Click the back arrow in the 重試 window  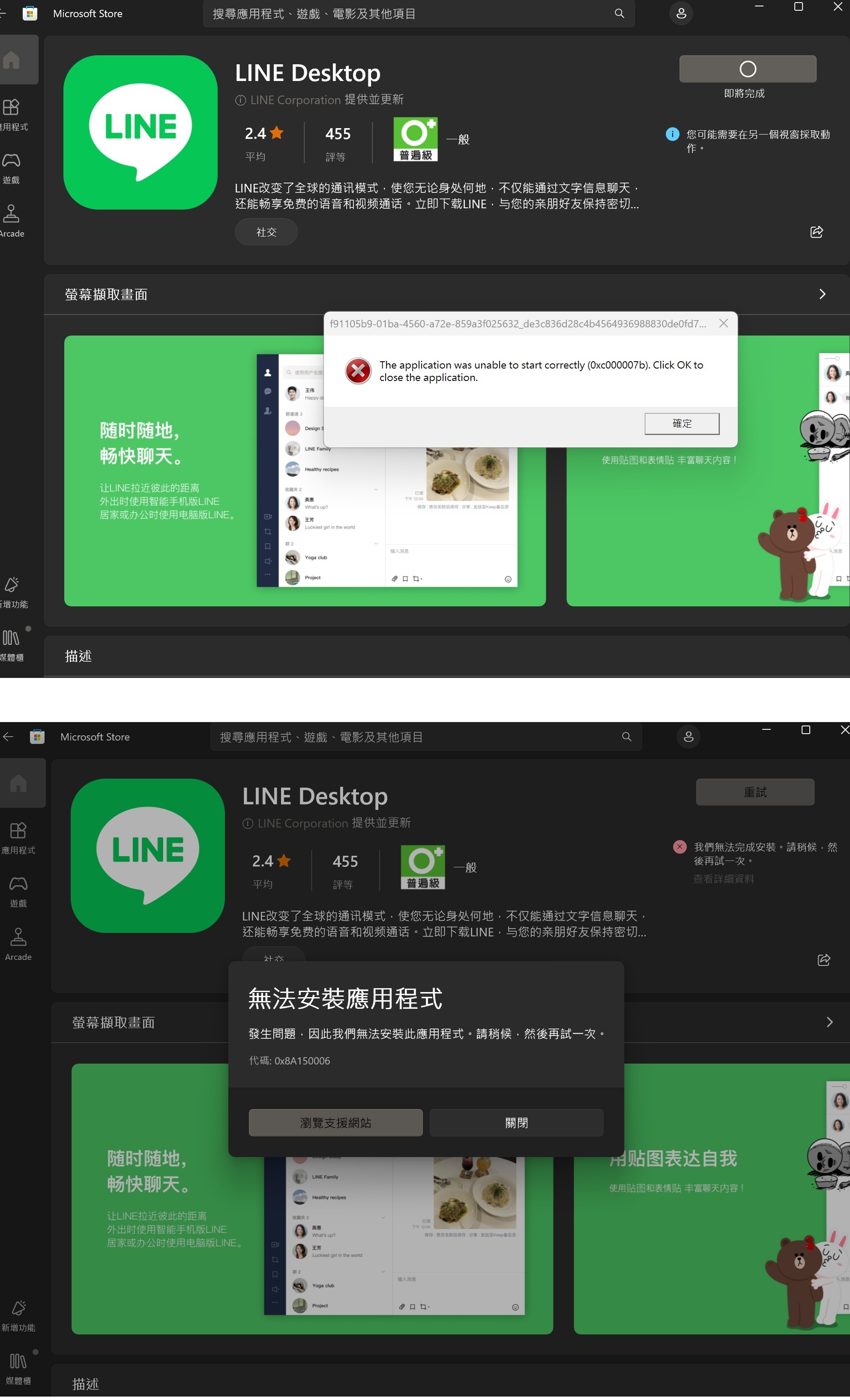(x=8, y=737)
